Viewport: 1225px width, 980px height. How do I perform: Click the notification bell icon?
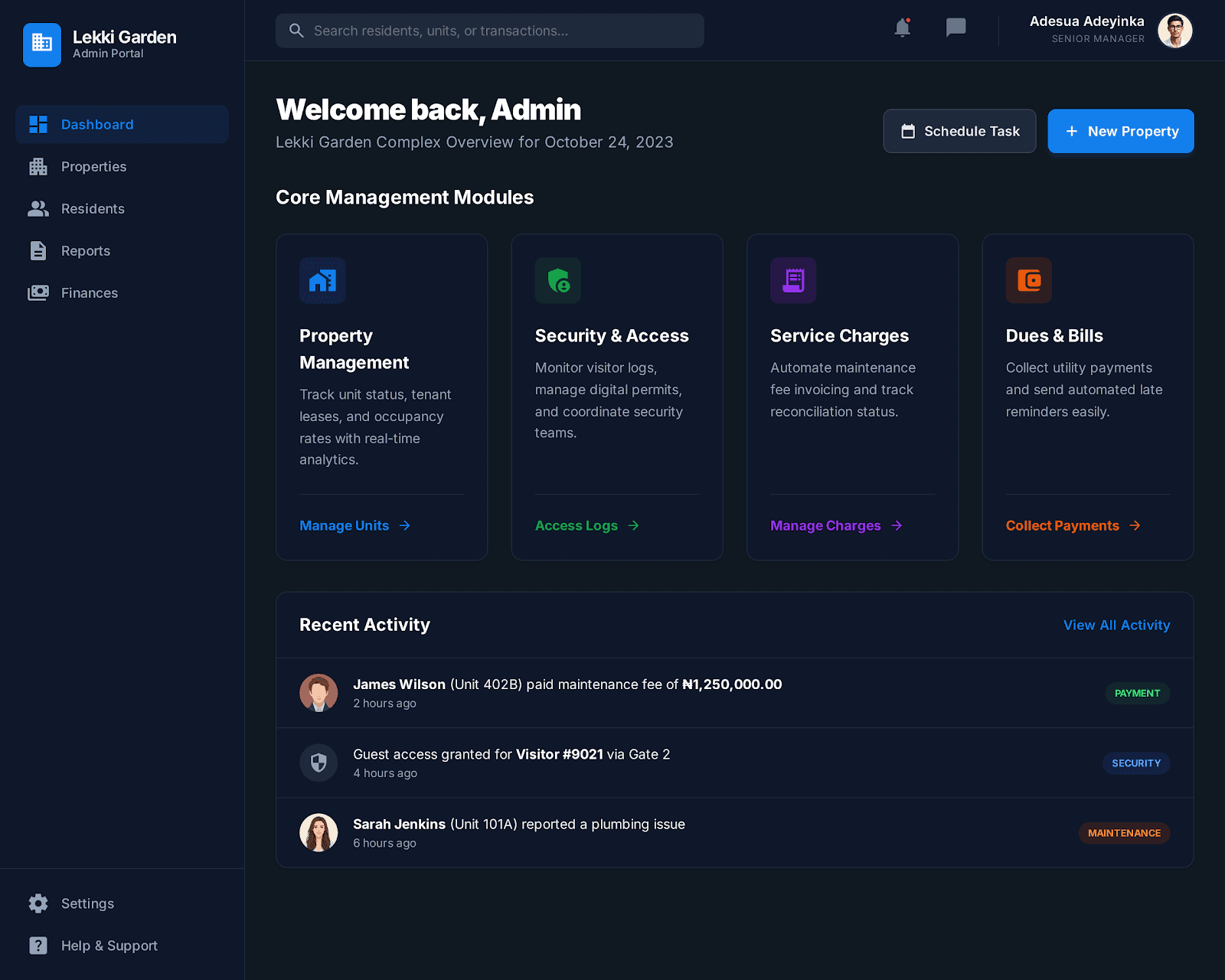coord(903,28)
